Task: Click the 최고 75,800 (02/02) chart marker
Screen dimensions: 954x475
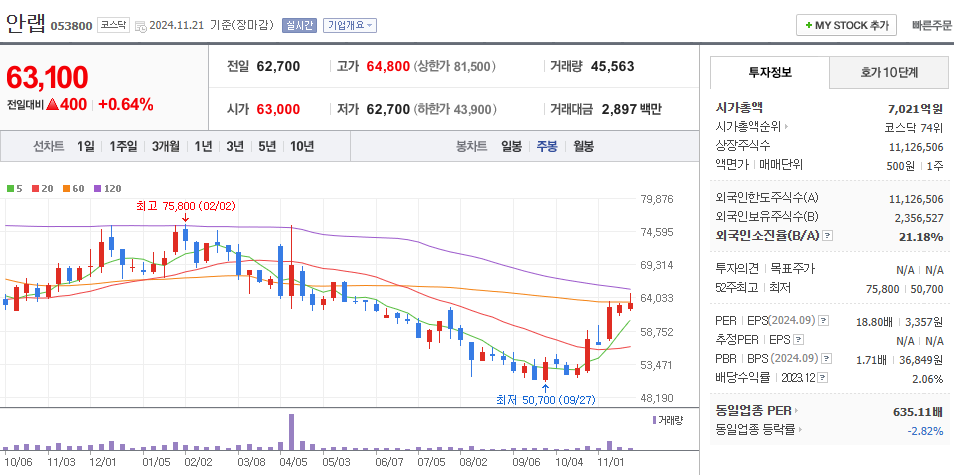Action: pos(186,207)
